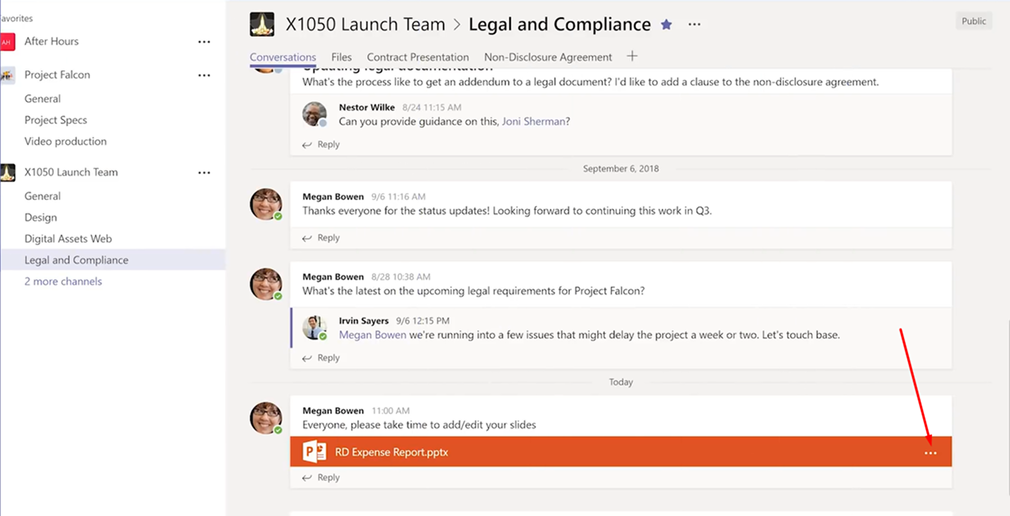This screenshot has width=1010, height=516.
Task: Click the addendum to a legal document message
Action: coord(591,82)
